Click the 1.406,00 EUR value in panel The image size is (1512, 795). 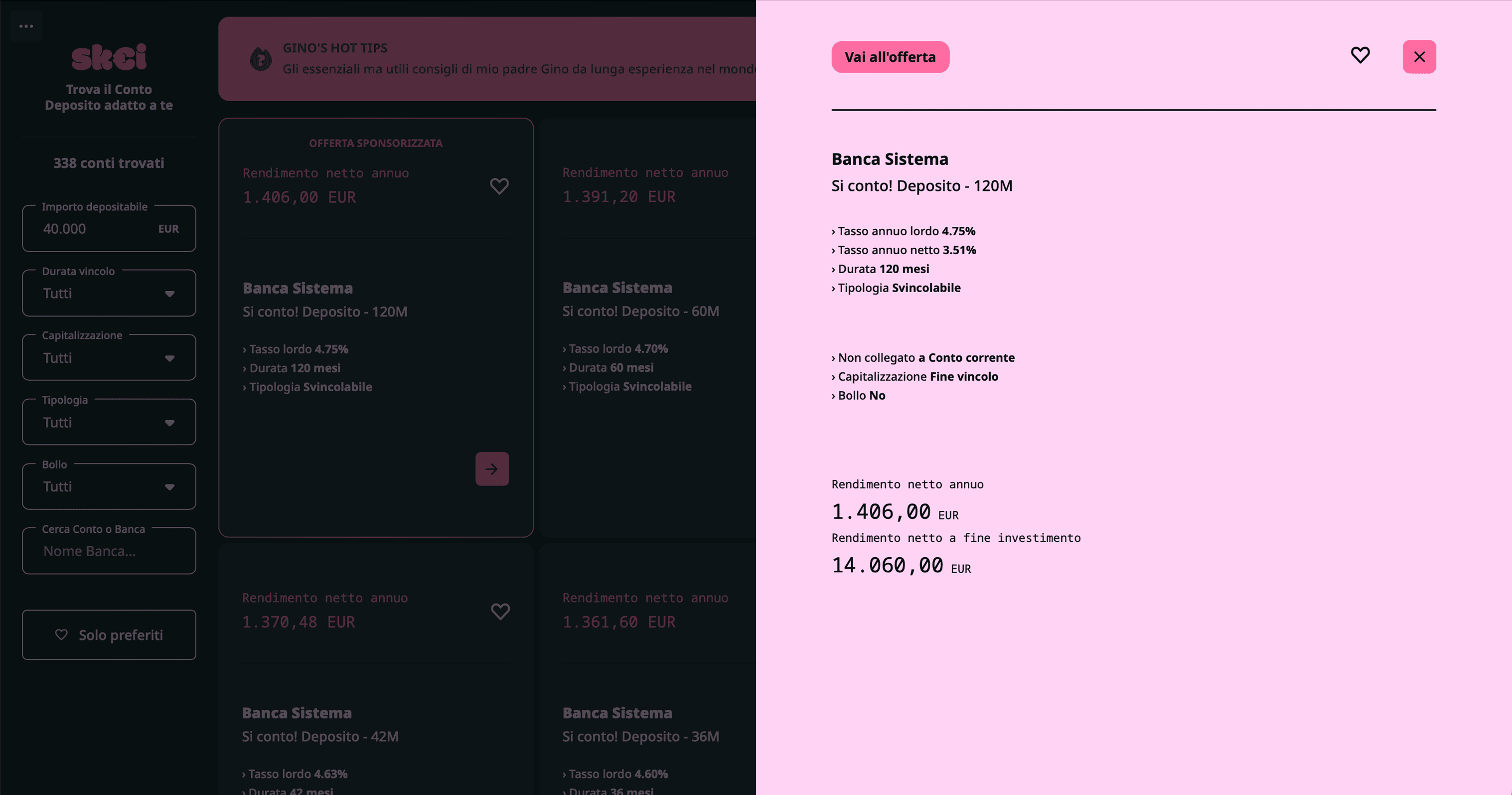[x=895, y=512]
